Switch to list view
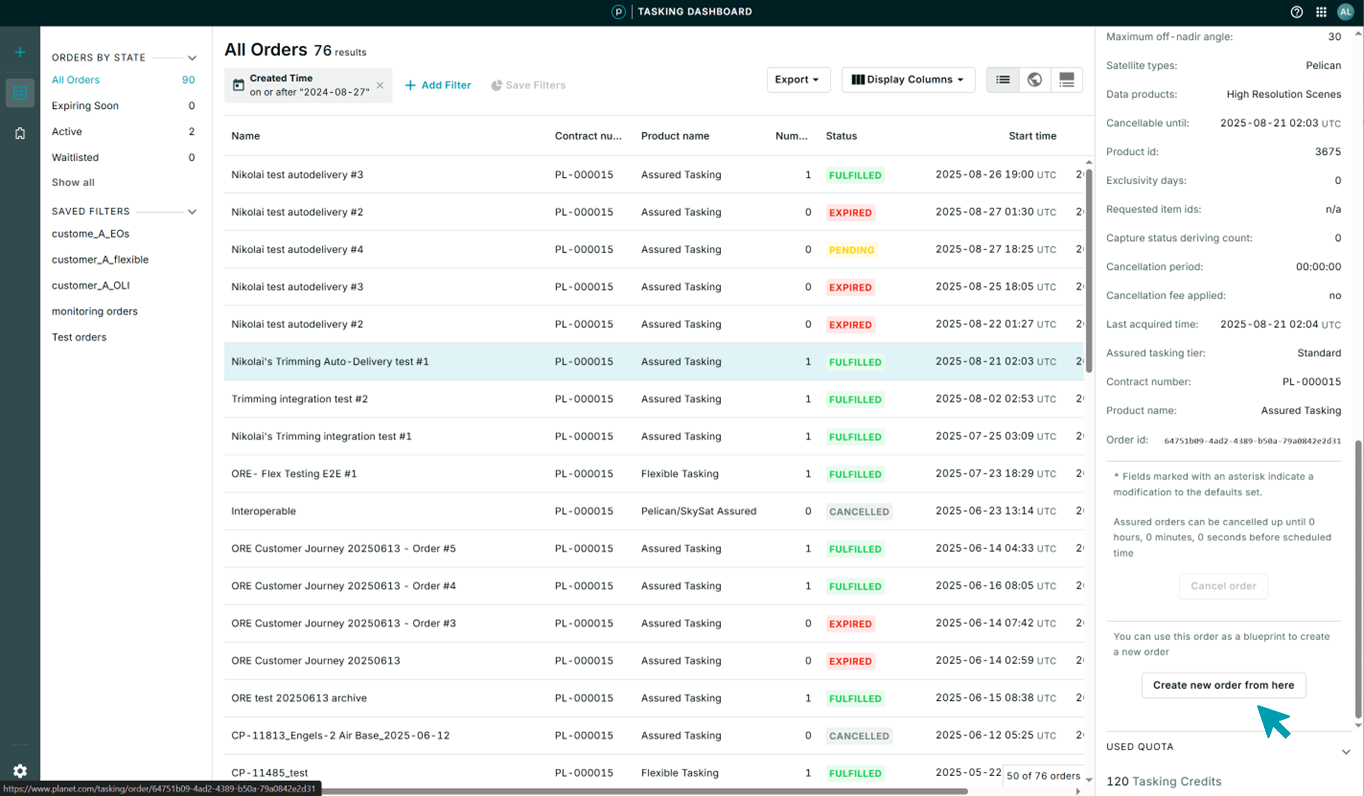This screenshot has height=796, width=1364. tap(1003, 80)
